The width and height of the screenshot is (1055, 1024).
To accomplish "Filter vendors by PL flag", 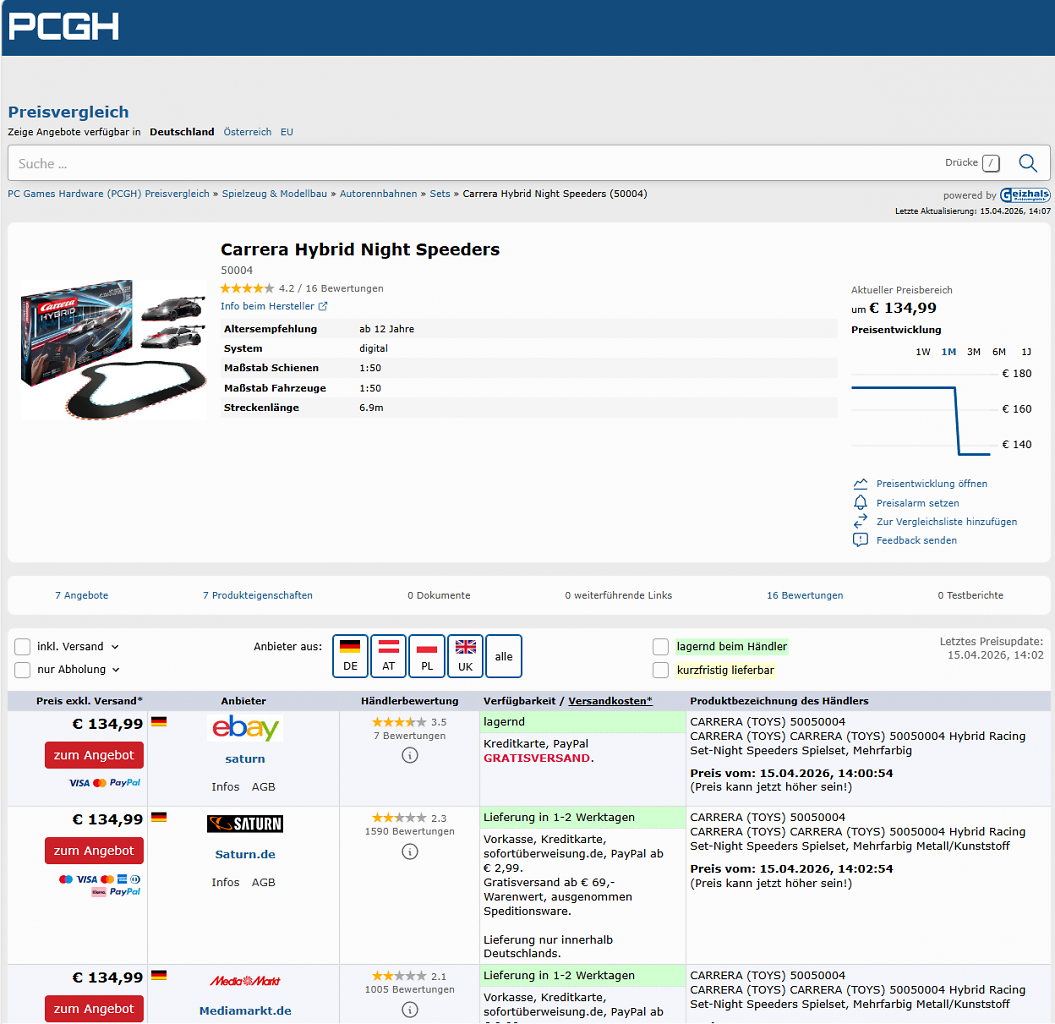I will coord(427,656).
